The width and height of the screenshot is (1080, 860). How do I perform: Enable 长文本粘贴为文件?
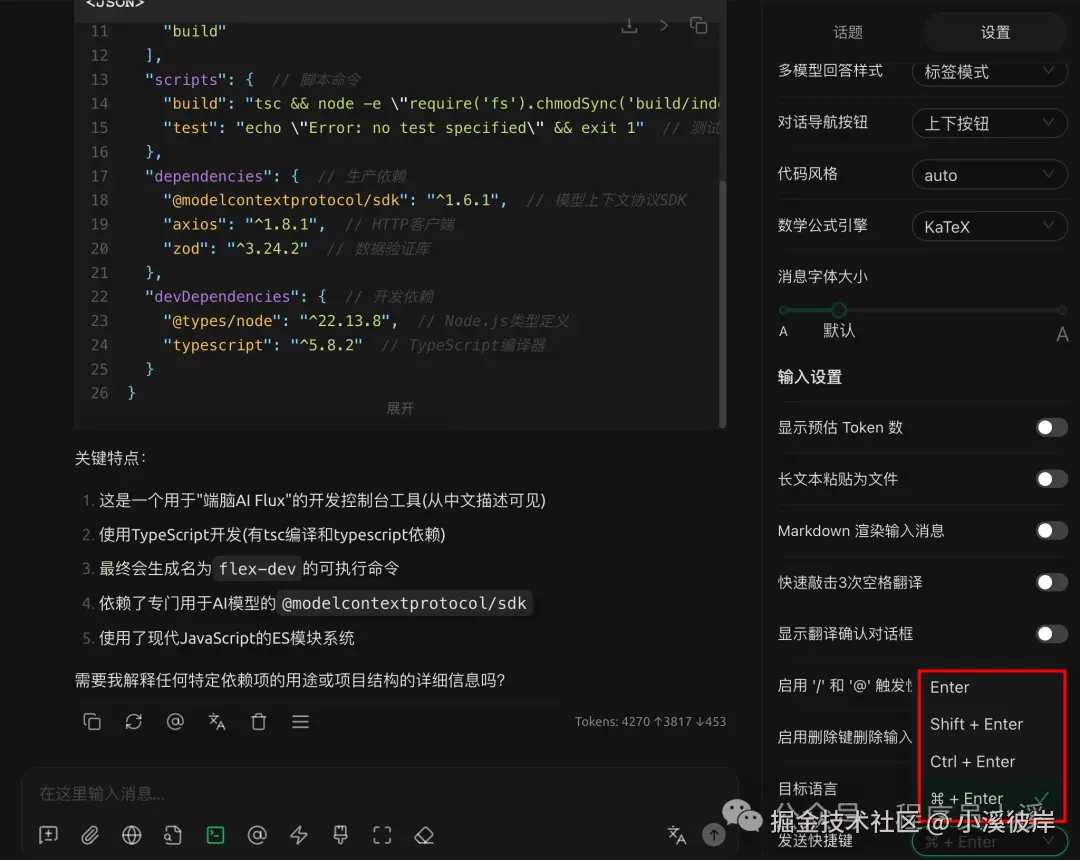pyautogui.click(x=1051, y=479)
